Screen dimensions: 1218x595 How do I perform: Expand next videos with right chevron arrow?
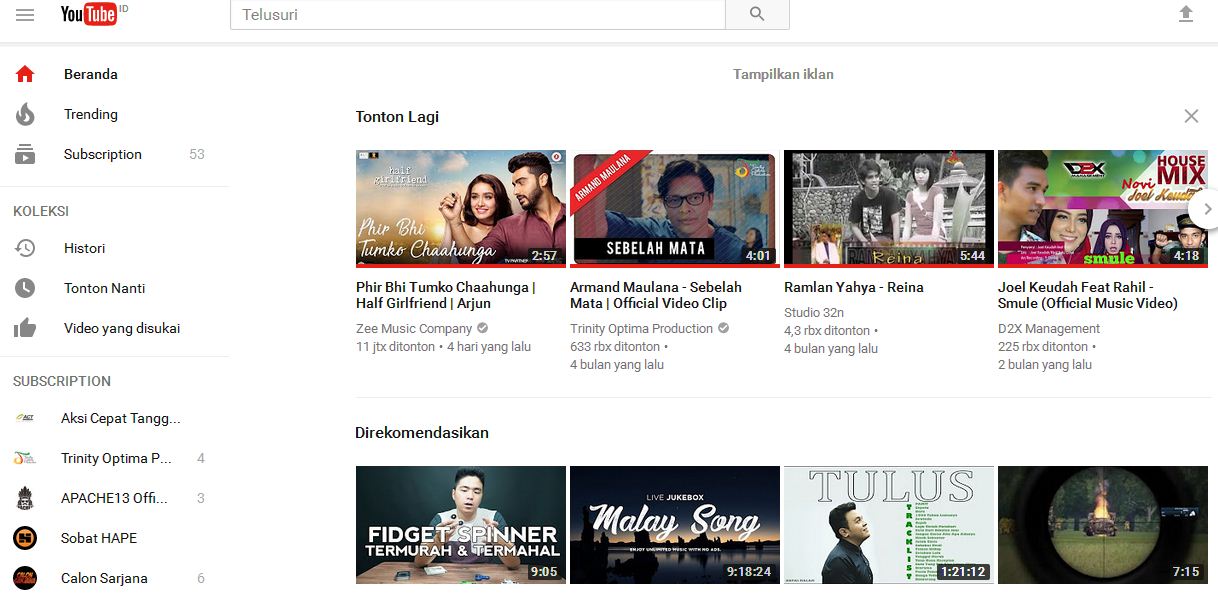pos(1207,208)
